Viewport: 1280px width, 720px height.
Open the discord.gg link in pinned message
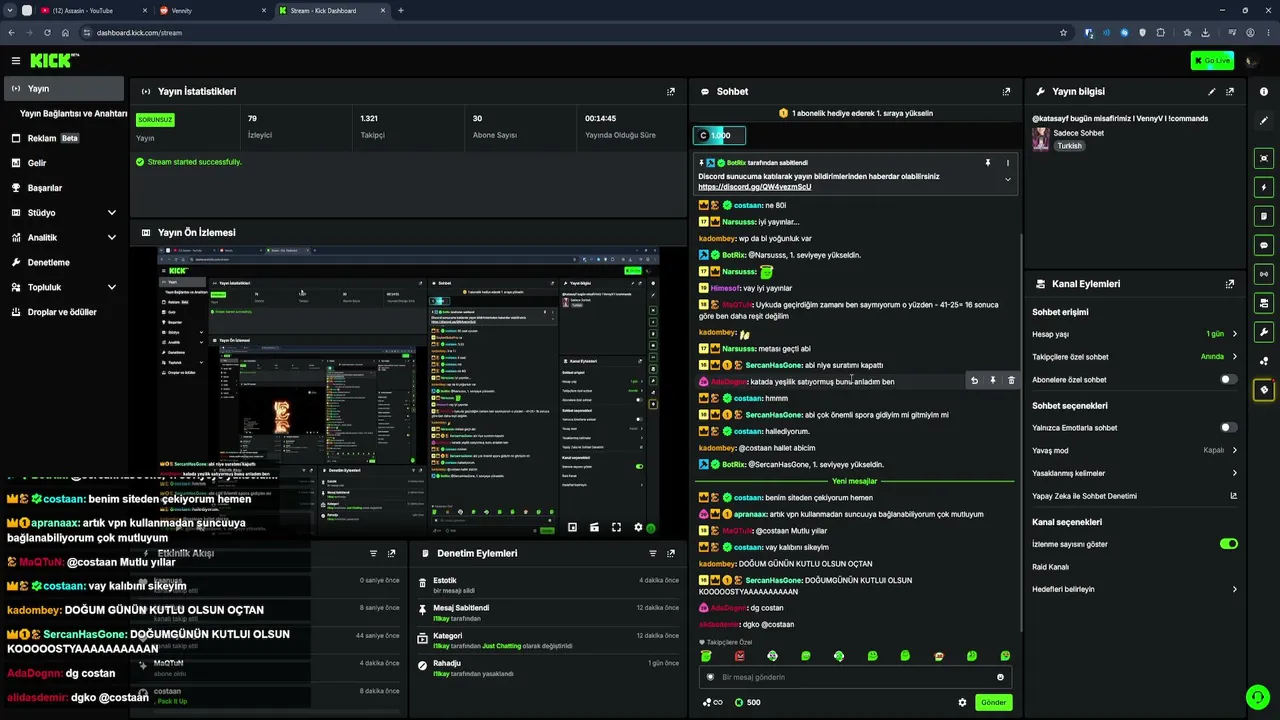pos(754,187)
